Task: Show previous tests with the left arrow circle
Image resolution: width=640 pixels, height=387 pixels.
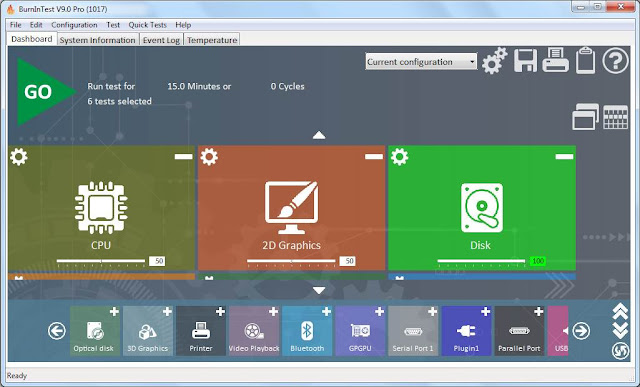Action: coord(57,331)
